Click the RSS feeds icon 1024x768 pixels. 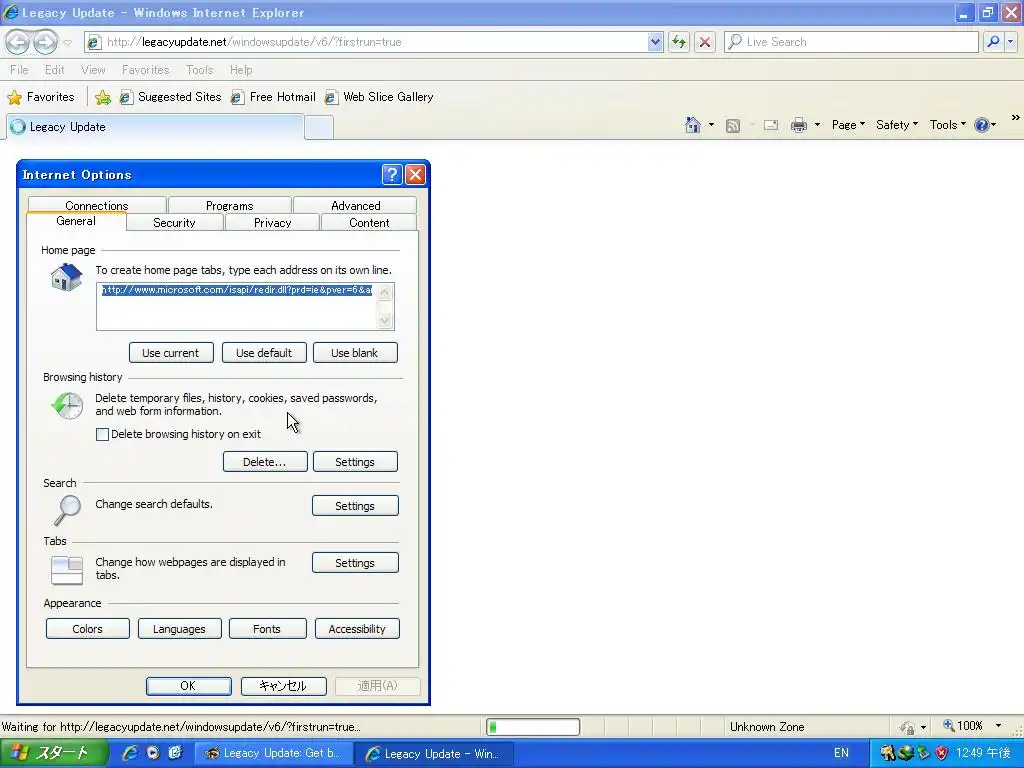pos(733,125)
